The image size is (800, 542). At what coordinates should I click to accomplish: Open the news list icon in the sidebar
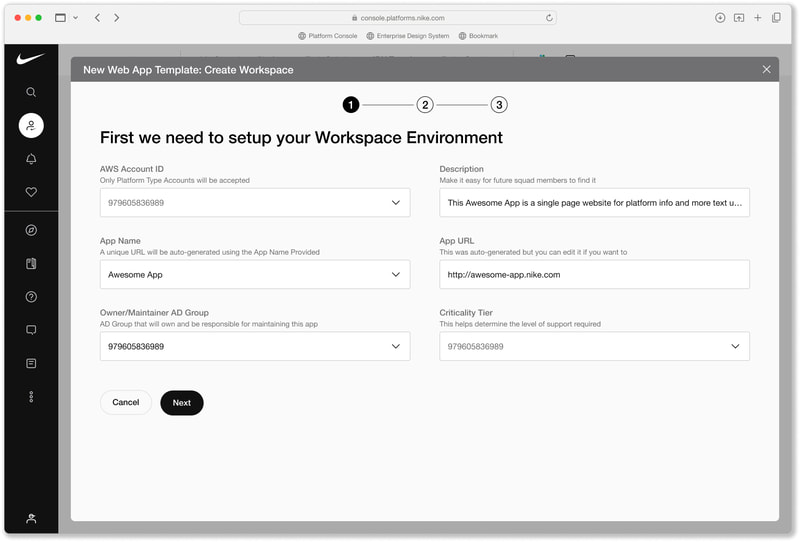tap(31, 363)
